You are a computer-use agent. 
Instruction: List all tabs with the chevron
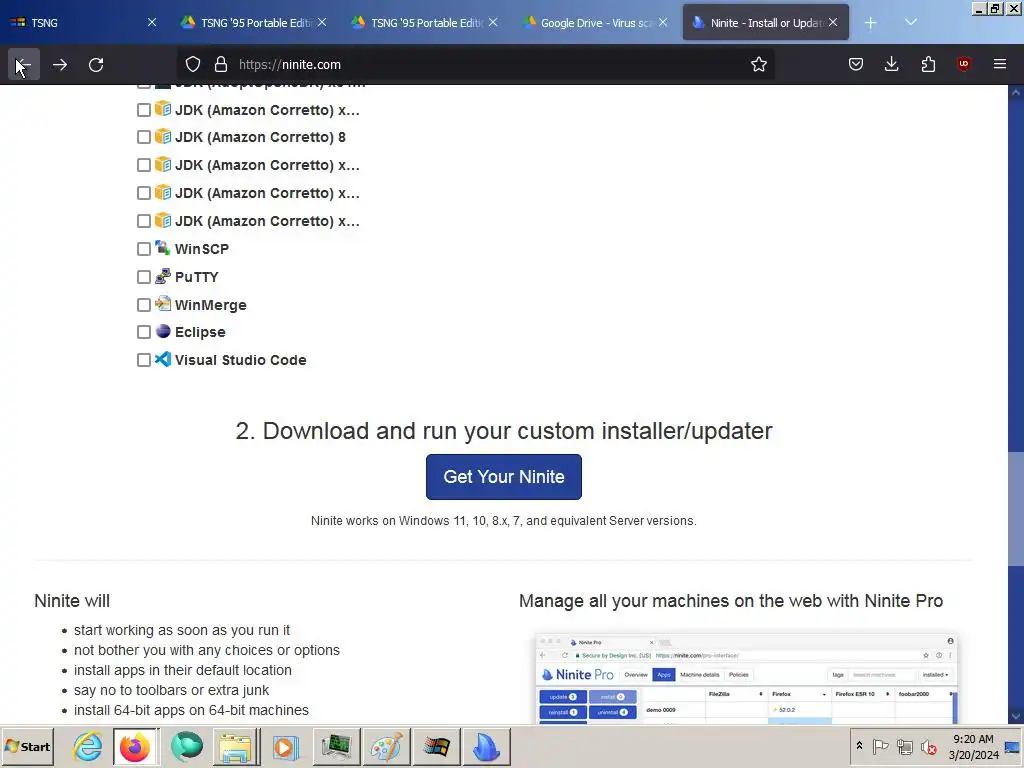[x=910, y=23]
